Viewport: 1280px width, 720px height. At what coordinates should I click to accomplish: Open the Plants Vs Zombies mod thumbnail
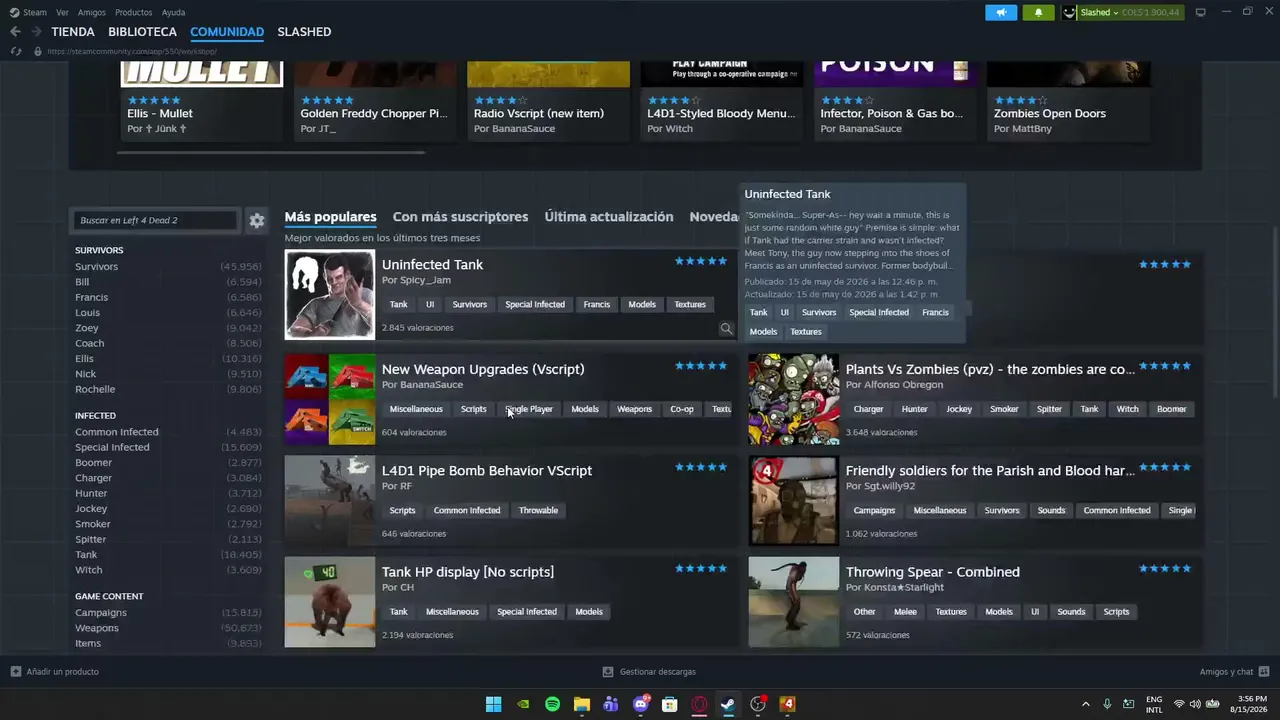[x=794, y=399]
